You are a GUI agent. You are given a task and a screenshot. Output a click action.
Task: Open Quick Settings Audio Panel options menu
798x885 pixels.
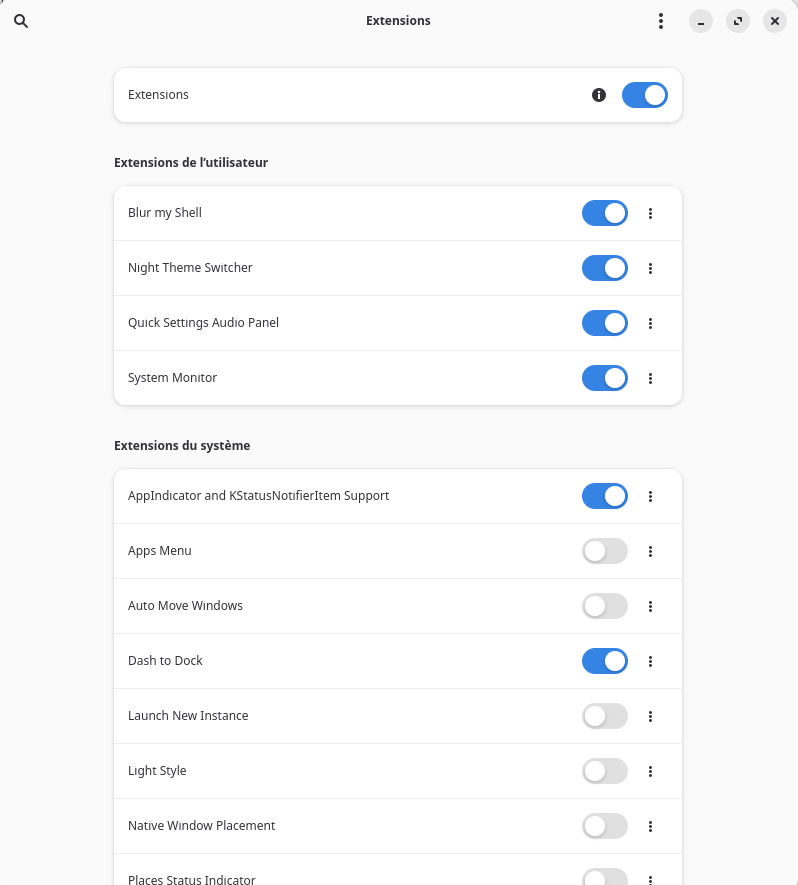tap(651, 323)
